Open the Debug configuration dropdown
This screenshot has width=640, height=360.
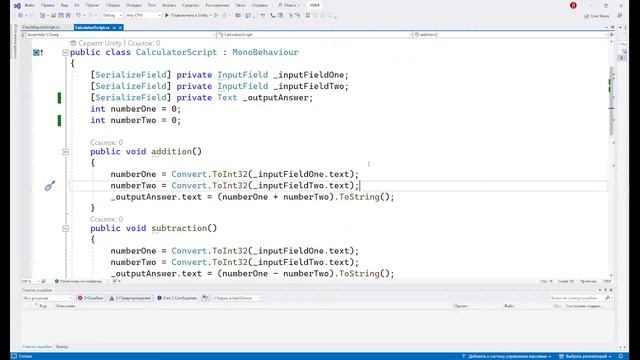coord(112,16)
